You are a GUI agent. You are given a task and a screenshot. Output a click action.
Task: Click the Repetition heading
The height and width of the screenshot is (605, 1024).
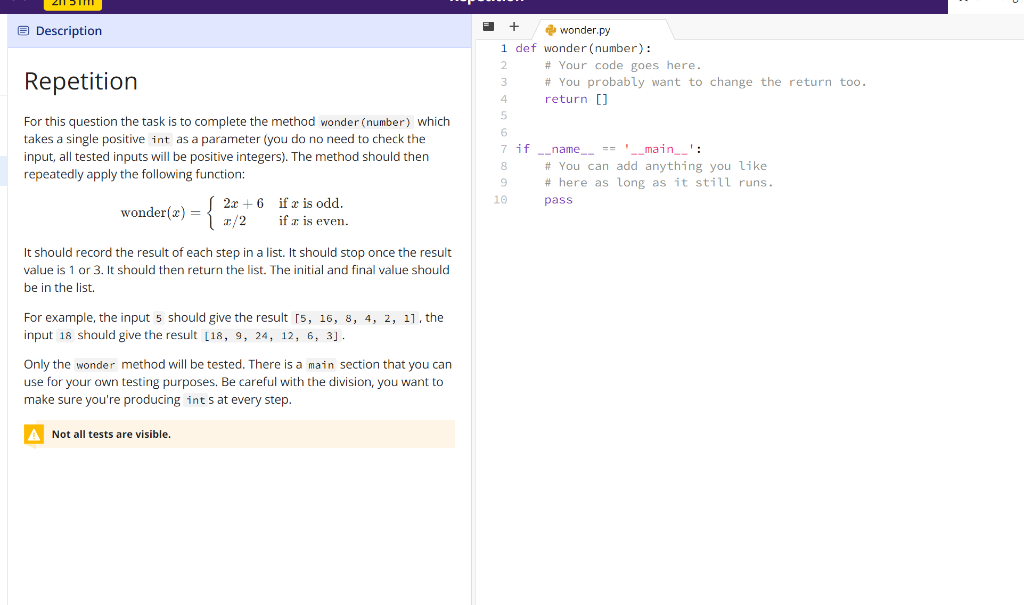tap(79, 81)
